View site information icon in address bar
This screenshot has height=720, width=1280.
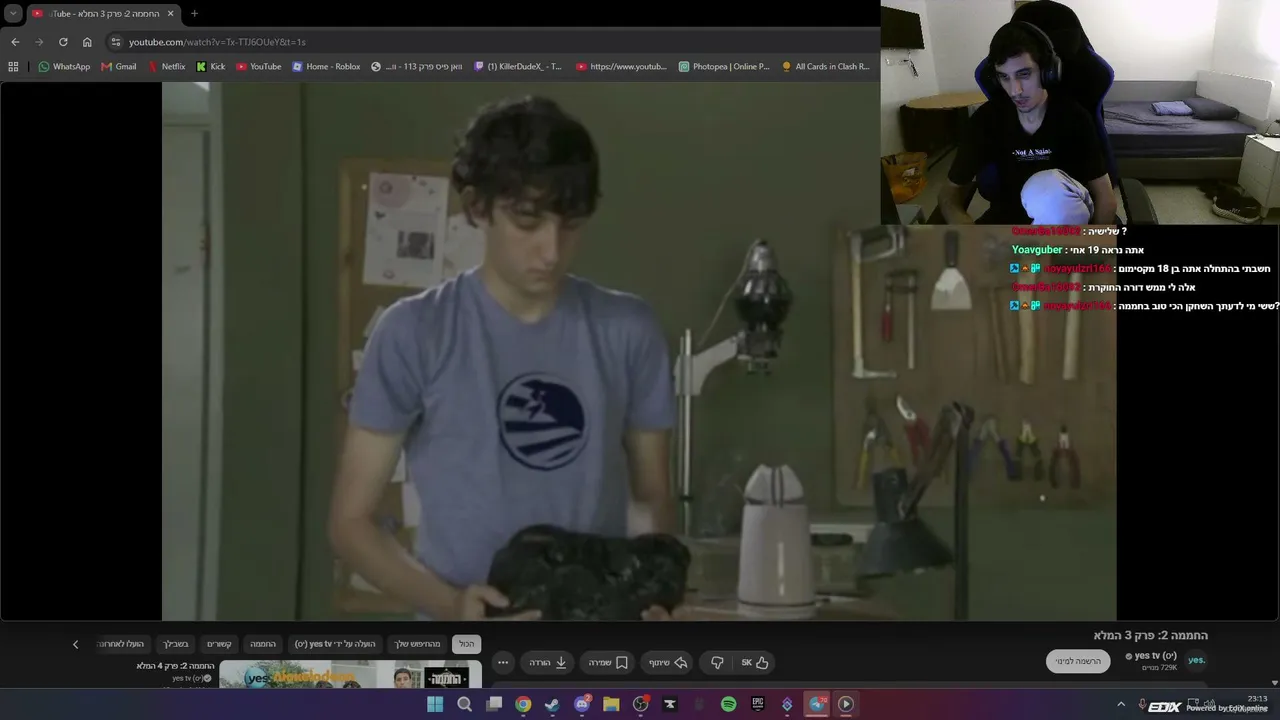(116, 42)
